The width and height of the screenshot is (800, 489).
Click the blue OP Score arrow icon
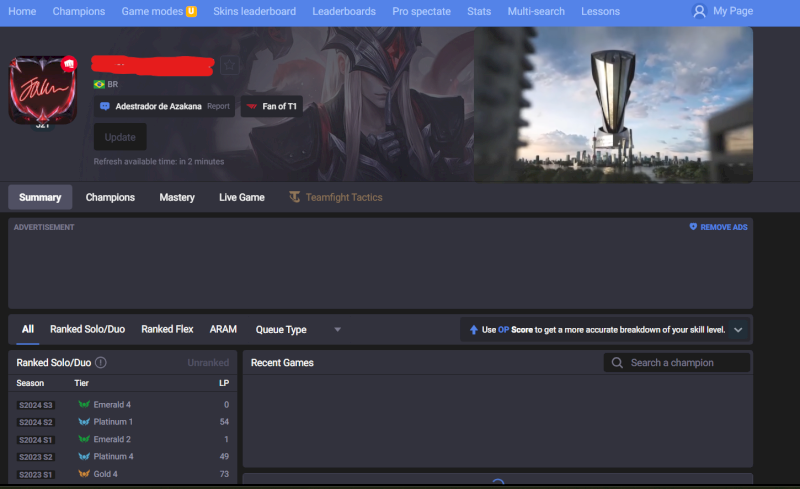473,330
